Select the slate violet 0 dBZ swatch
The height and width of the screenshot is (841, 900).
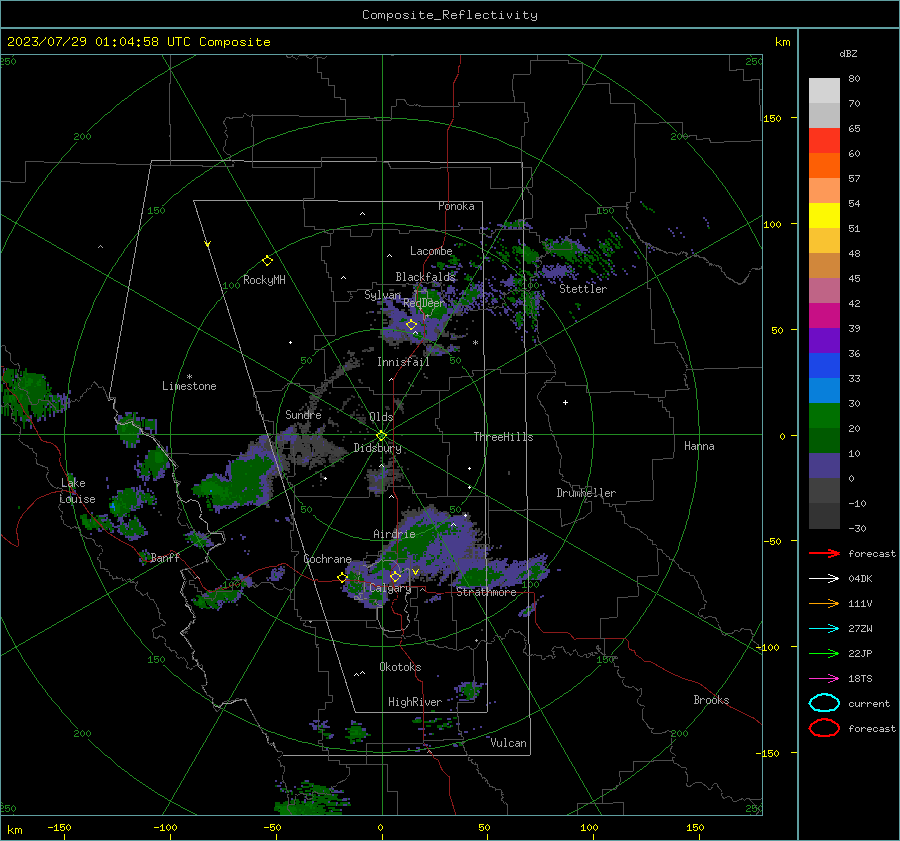pyautogui.click(x=824, y=466)
